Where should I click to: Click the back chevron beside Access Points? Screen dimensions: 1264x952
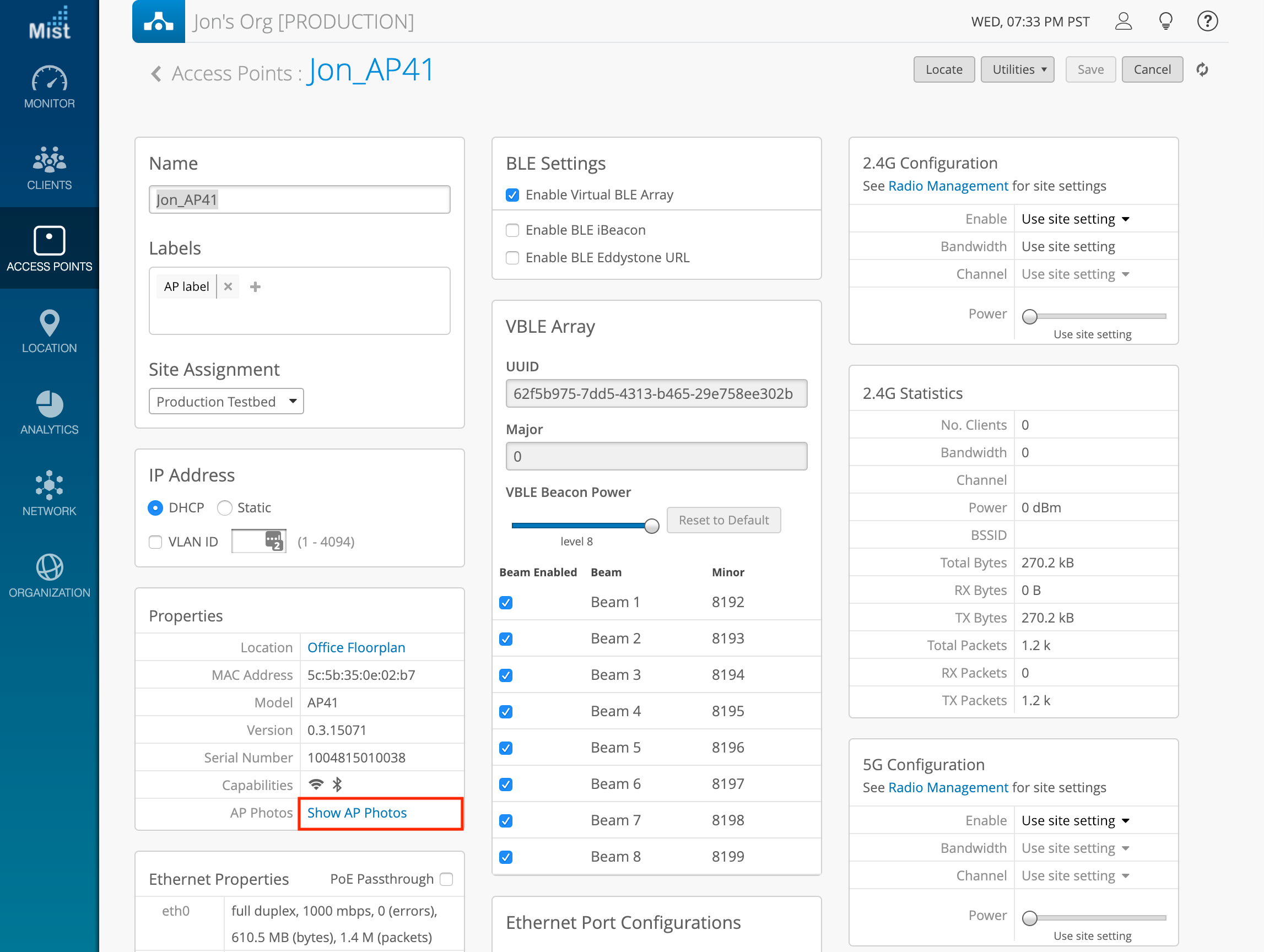coord(156,73)
